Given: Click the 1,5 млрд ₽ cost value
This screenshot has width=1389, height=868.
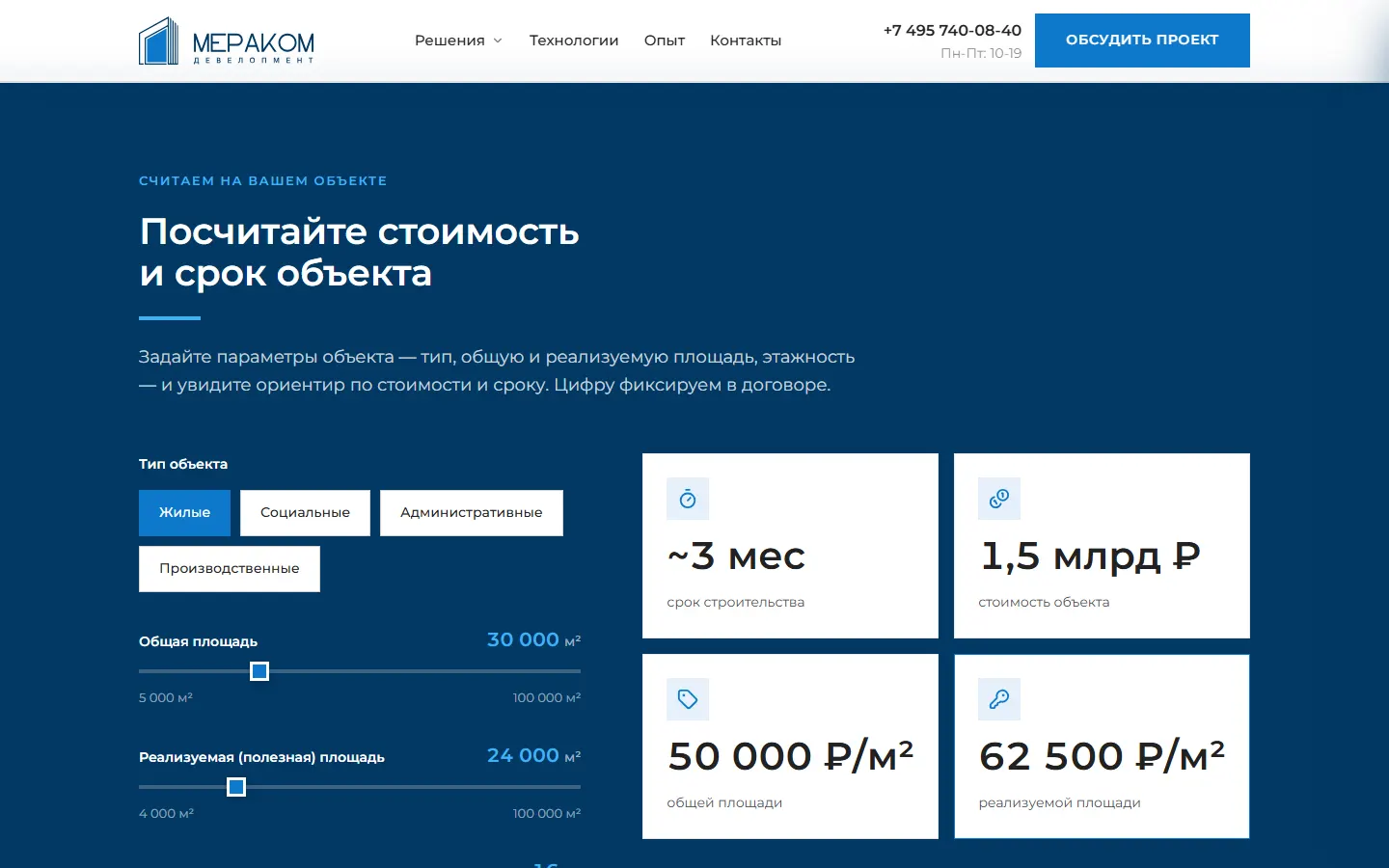Looking at the screenshot, I should pos(1090,556).
